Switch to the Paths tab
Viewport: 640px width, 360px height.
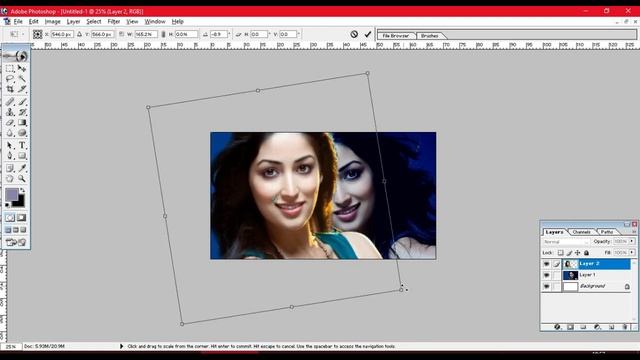point(607,232)
